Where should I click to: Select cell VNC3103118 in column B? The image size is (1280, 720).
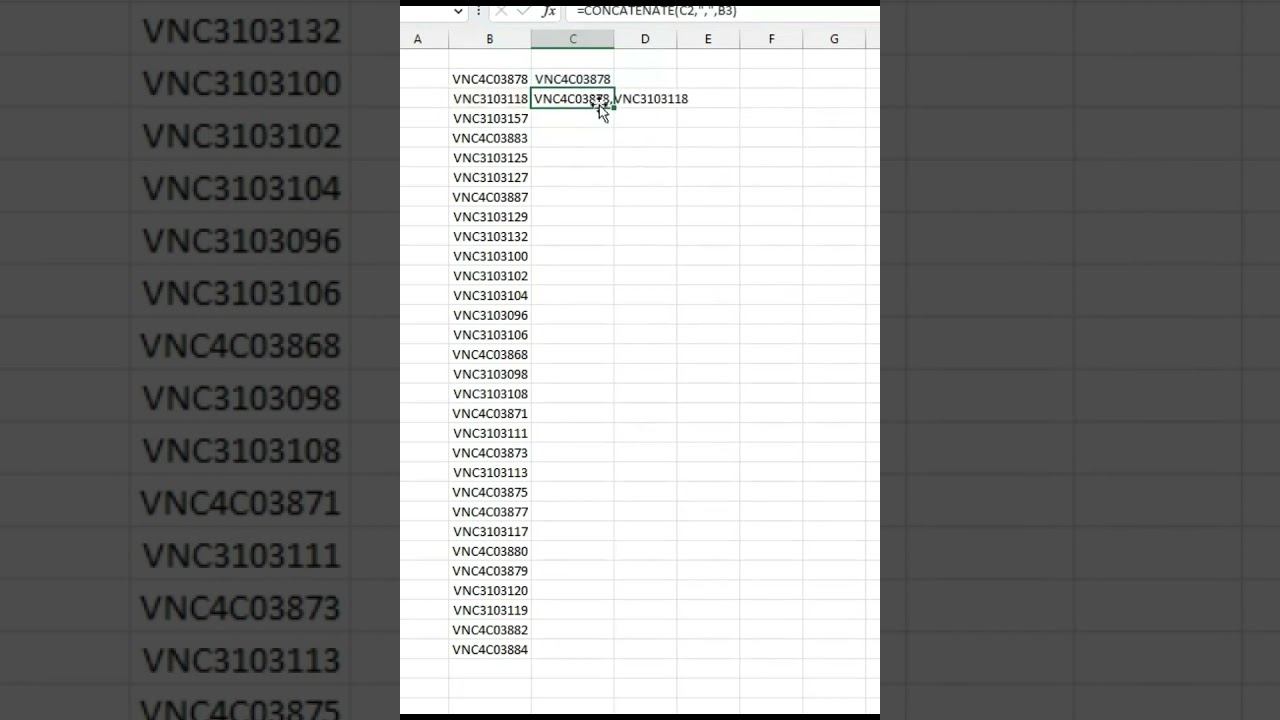click(x=490, y=99)
